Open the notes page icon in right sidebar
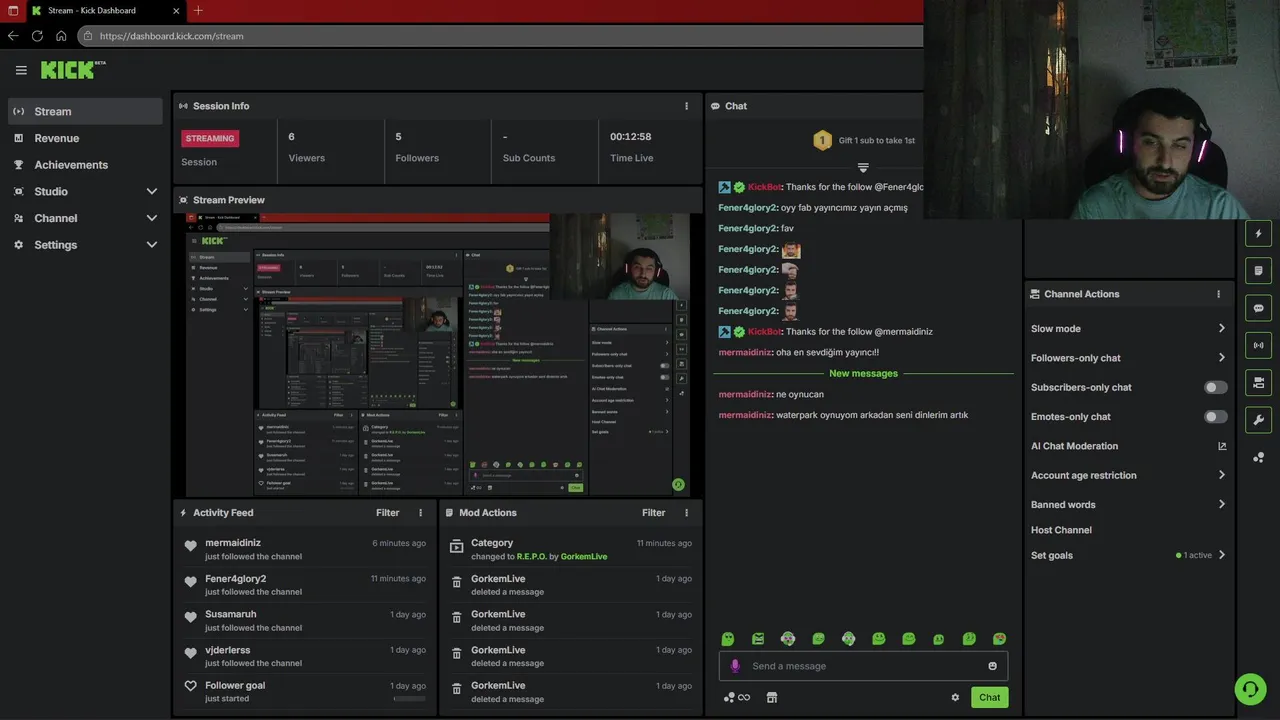The height and width of the screenshot is (720, 1280). pos(1258,271)
